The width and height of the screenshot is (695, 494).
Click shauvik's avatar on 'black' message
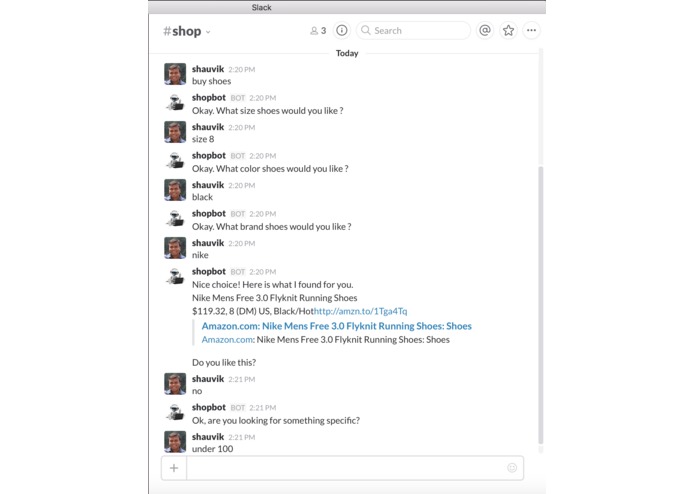point(175,190)
